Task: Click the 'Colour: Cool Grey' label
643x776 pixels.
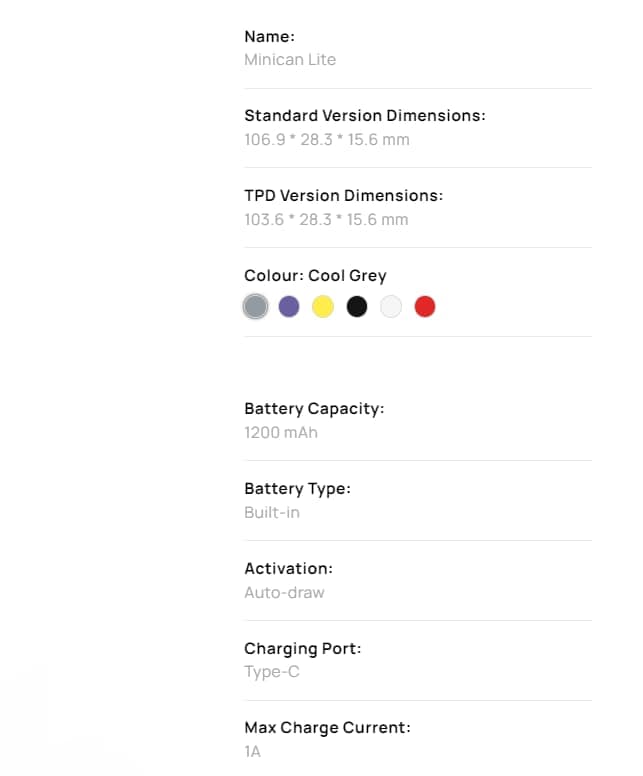Action: (x=315, y=276)
